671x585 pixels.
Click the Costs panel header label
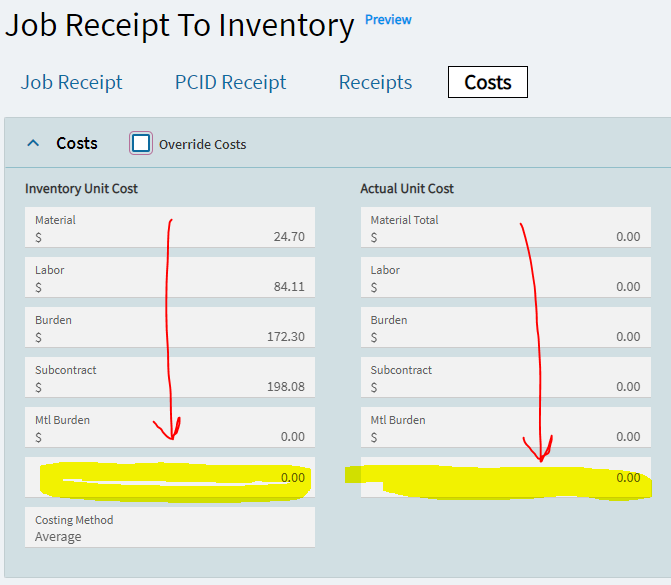click(77, 143)
